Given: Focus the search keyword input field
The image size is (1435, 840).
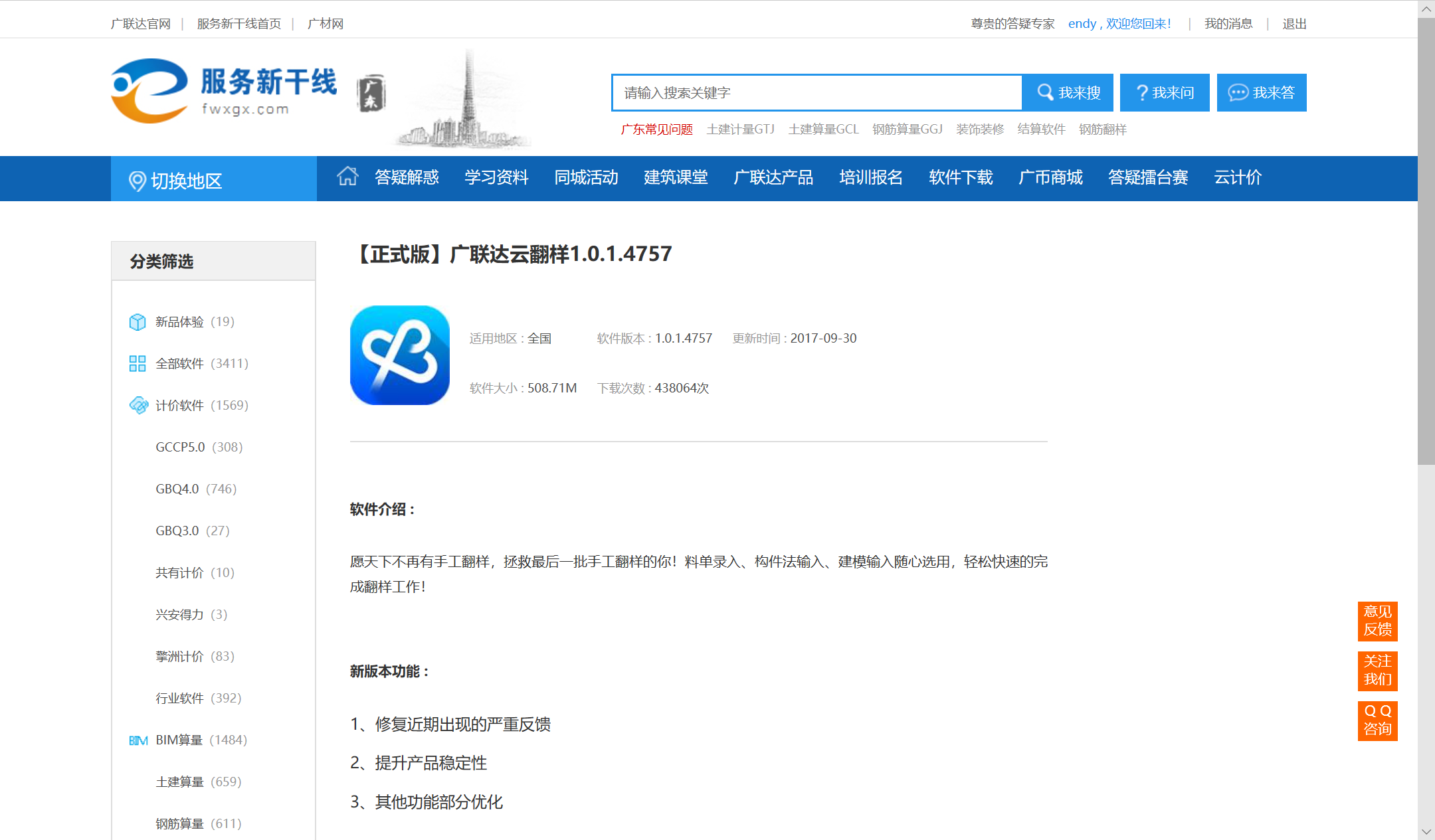Looking at the screenshot, I should [x=816, y=92].
